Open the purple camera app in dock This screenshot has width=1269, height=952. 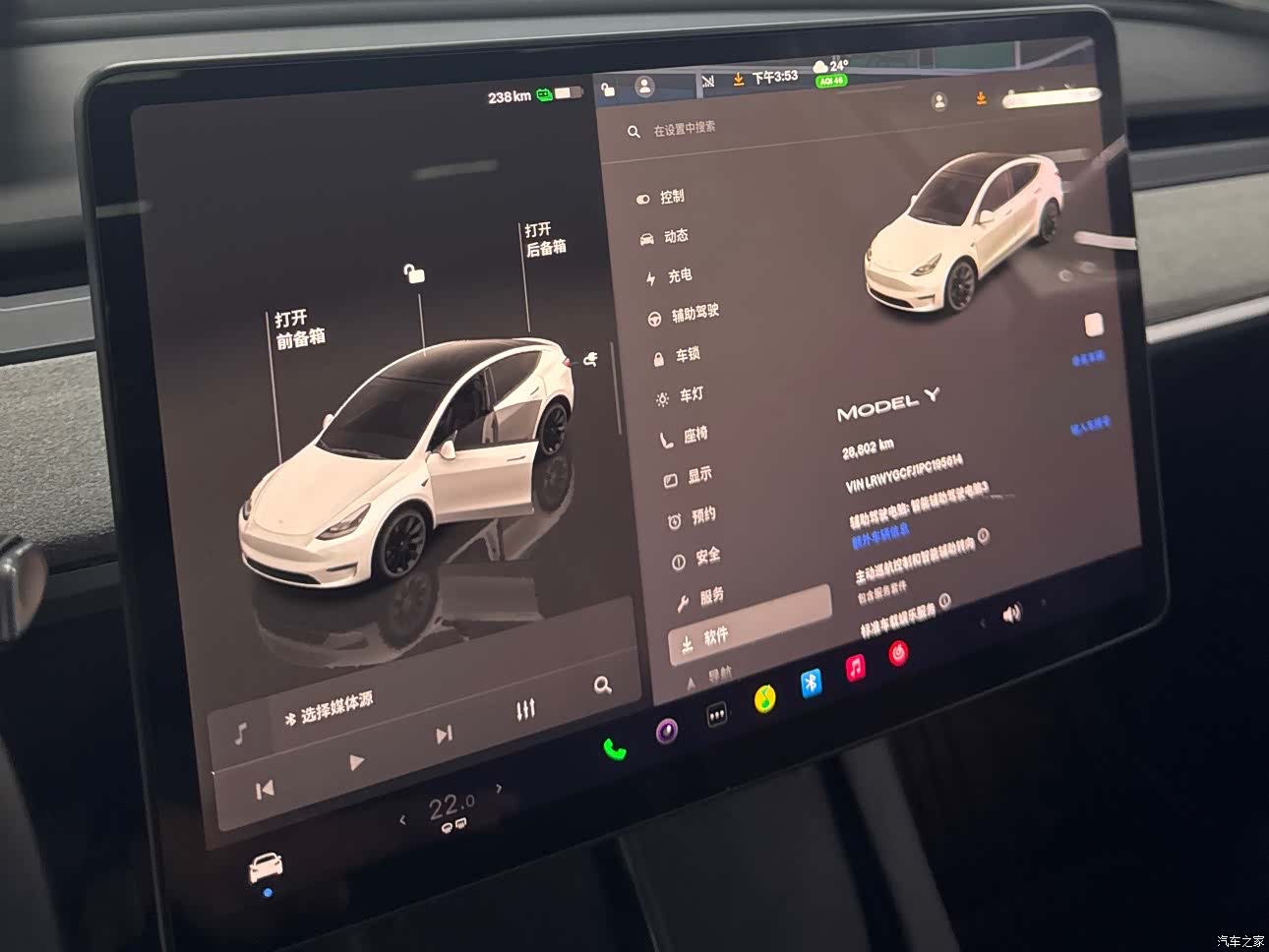[668, 731]
